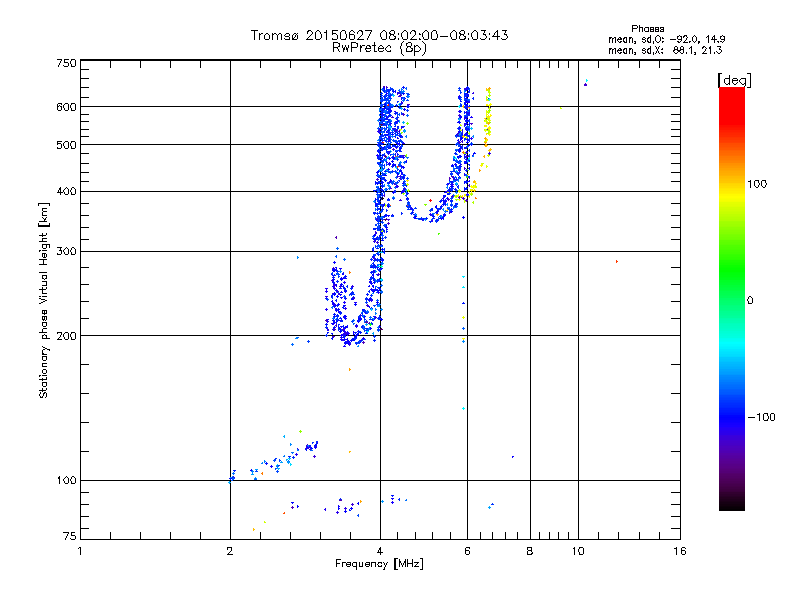Click the x-axis tick label '16'
Viewport: 800px width, 600px height.
680,551
